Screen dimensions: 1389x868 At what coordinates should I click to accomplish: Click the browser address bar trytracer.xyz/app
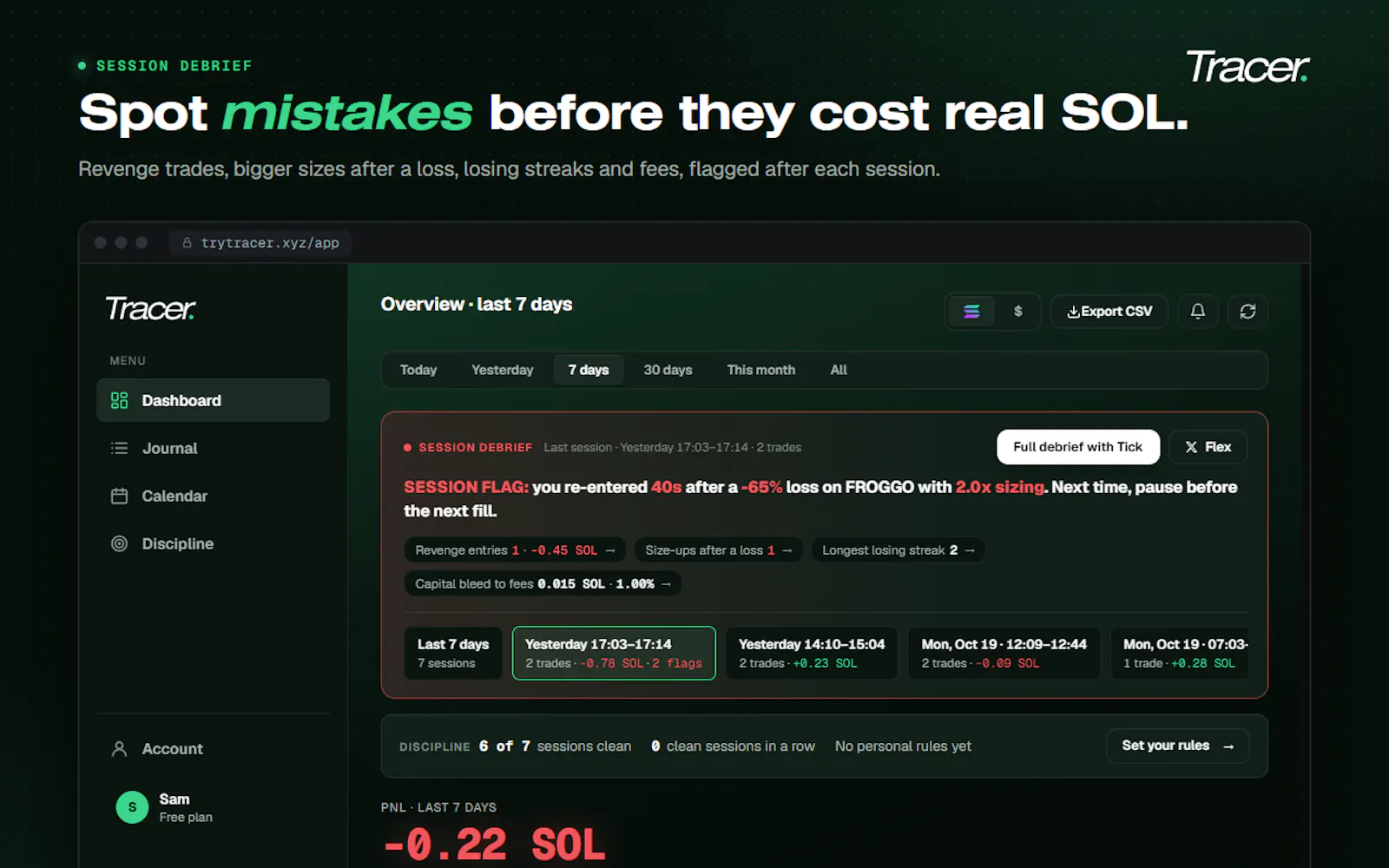[260, 243]
